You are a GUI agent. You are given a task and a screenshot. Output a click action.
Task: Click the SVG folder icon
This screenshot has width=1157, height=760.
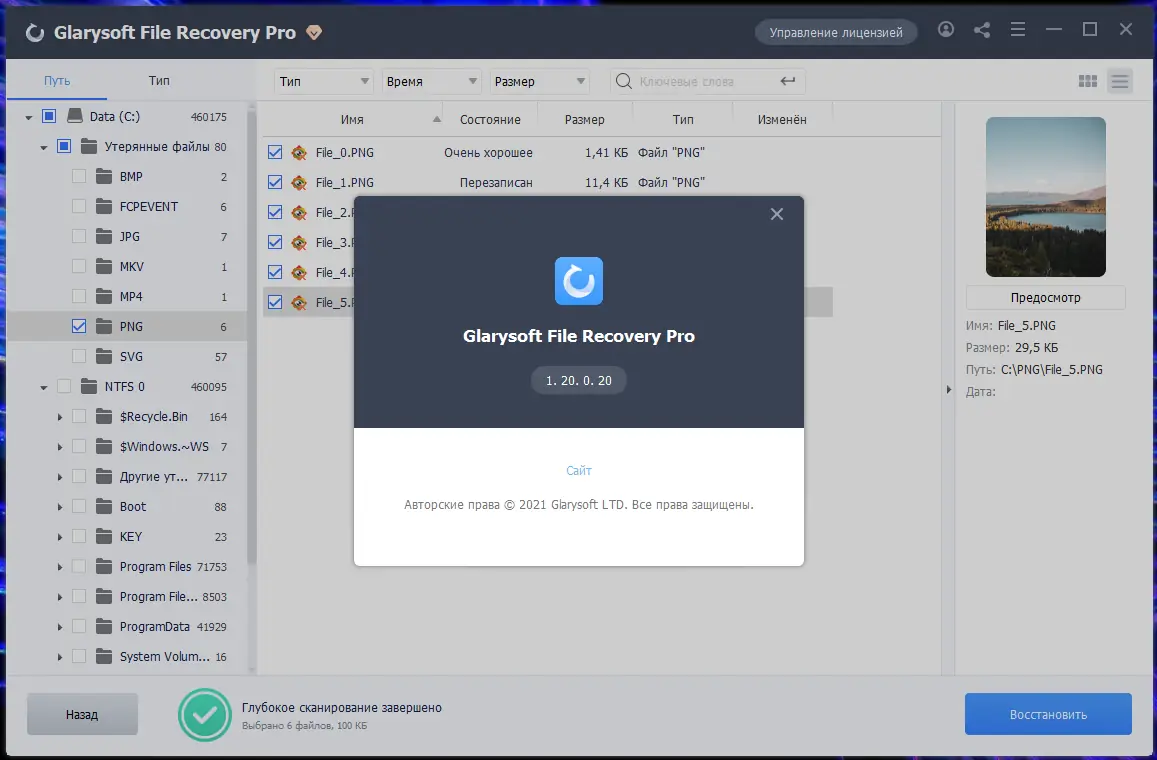coord(104,356)
